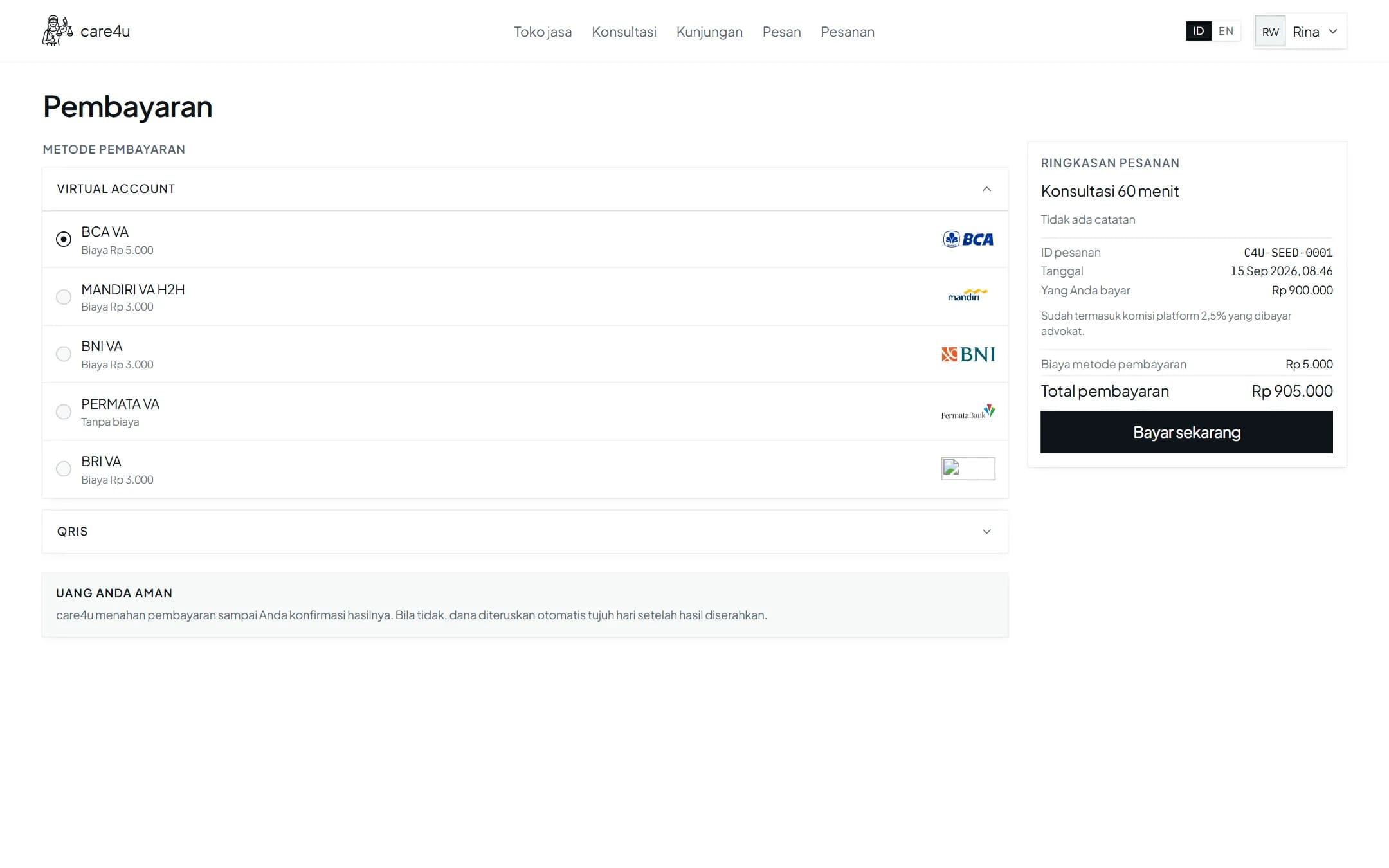
Task: Click the platform commission 2,5% note
Action: 1166,323
